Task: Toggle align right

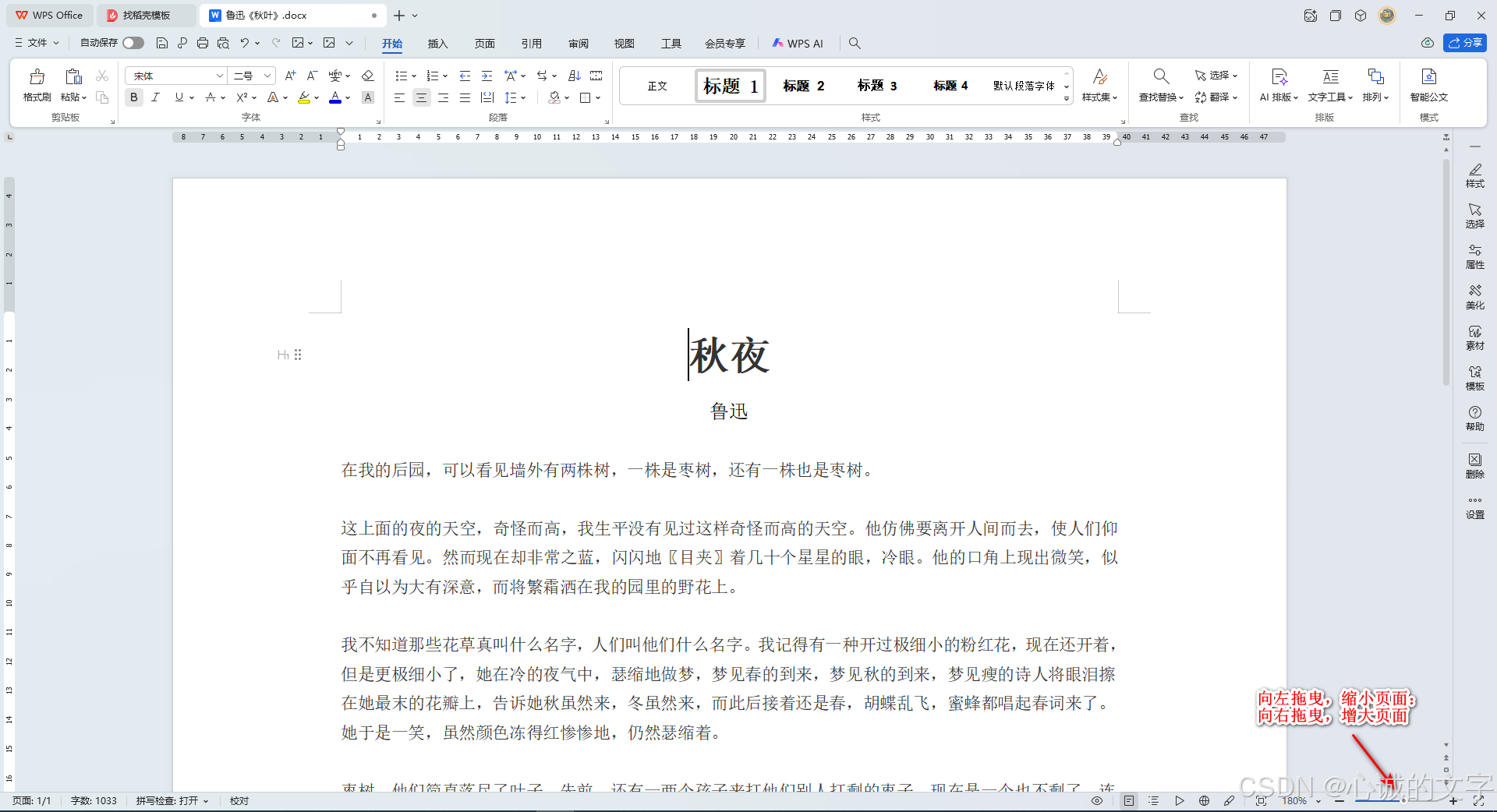Action: [443, 97]
